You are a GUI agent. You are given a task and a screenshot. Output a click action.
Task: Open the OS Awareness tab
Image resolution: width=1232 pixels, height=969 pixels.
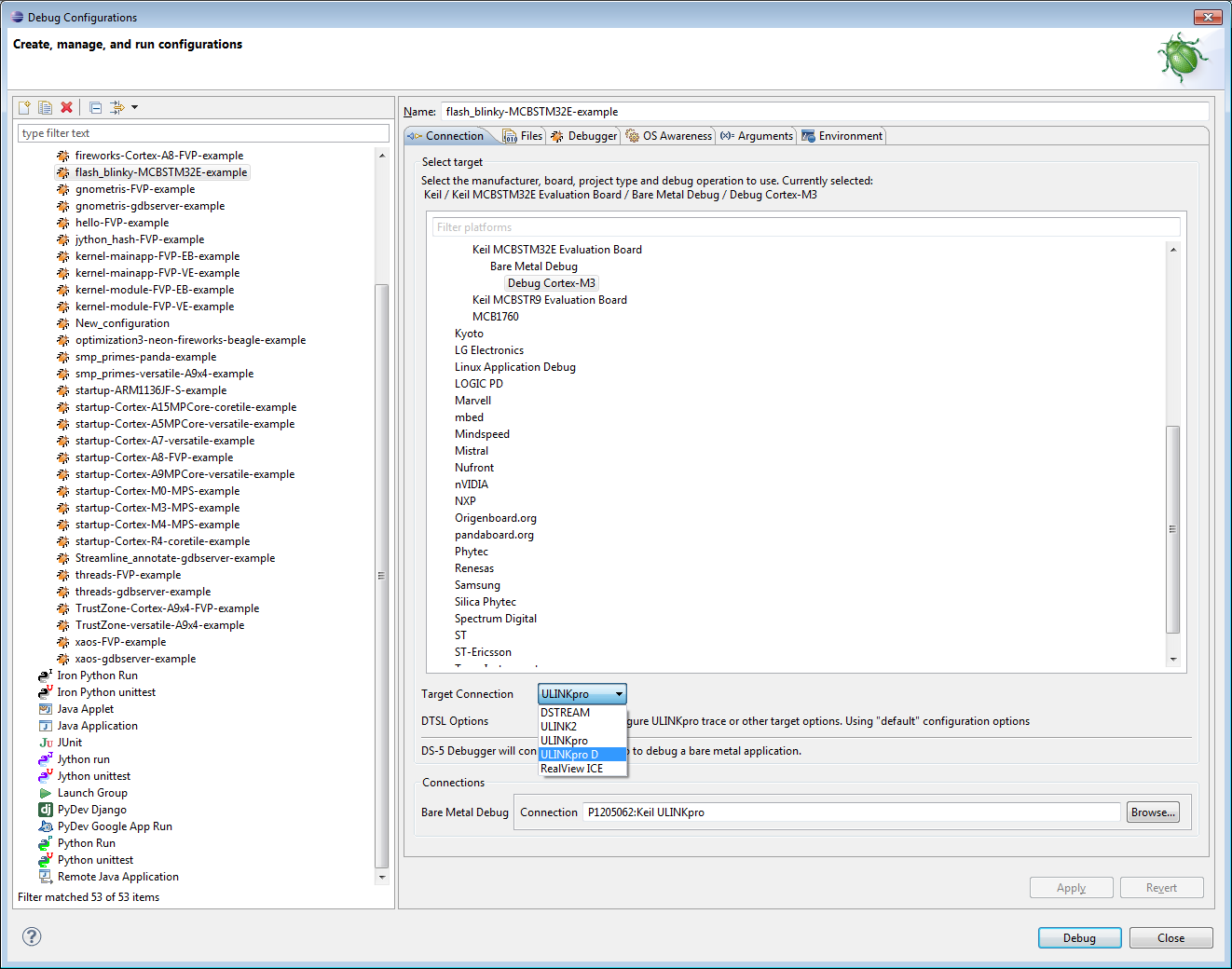[669, 136]
